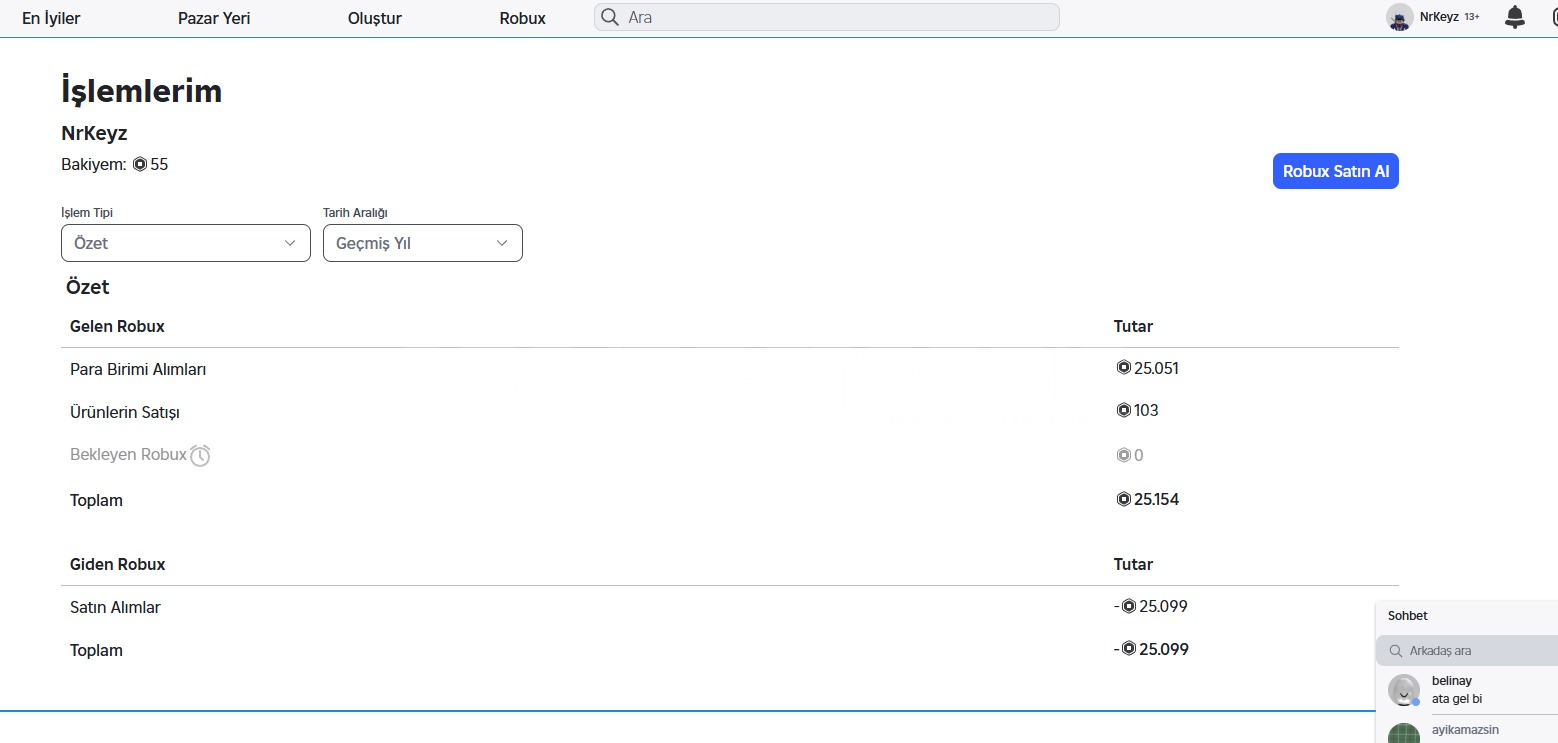Click the search magnifier icon
The width and height of the screenshot is (1558, 743).
click(609, 17)
